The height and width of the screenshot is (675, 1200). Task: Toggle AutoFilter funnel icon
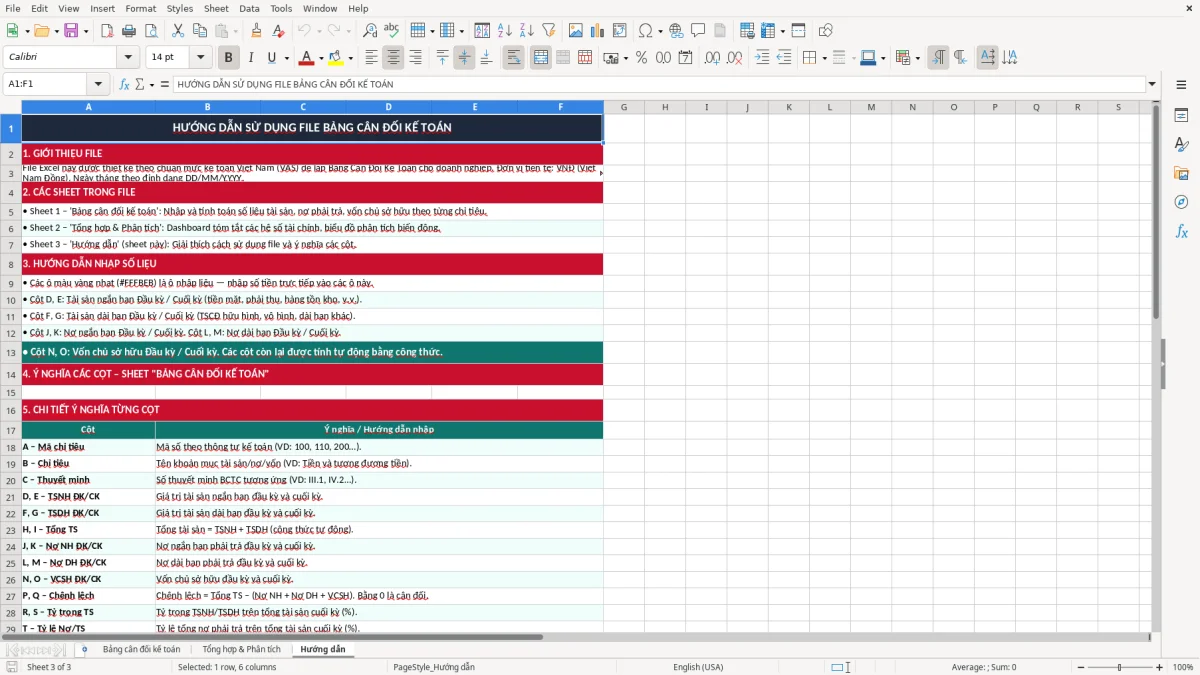coord(548,31)
